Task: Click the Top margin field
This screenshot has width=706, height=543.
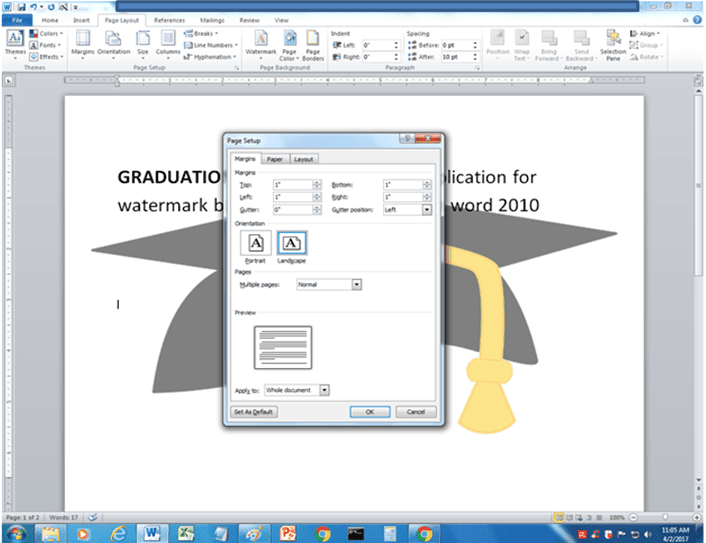Action: 293,185
